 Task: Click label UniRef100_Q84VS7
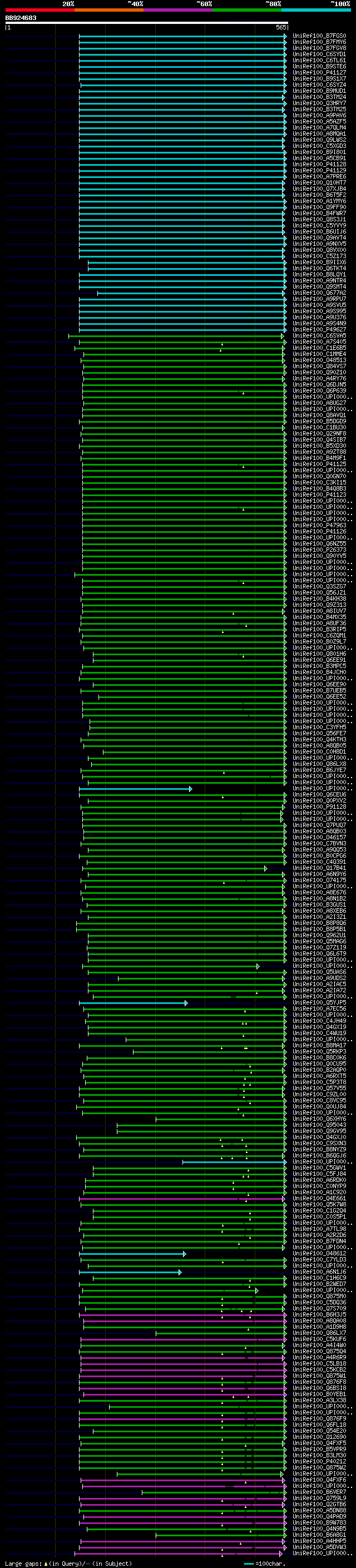pos(319,367)
